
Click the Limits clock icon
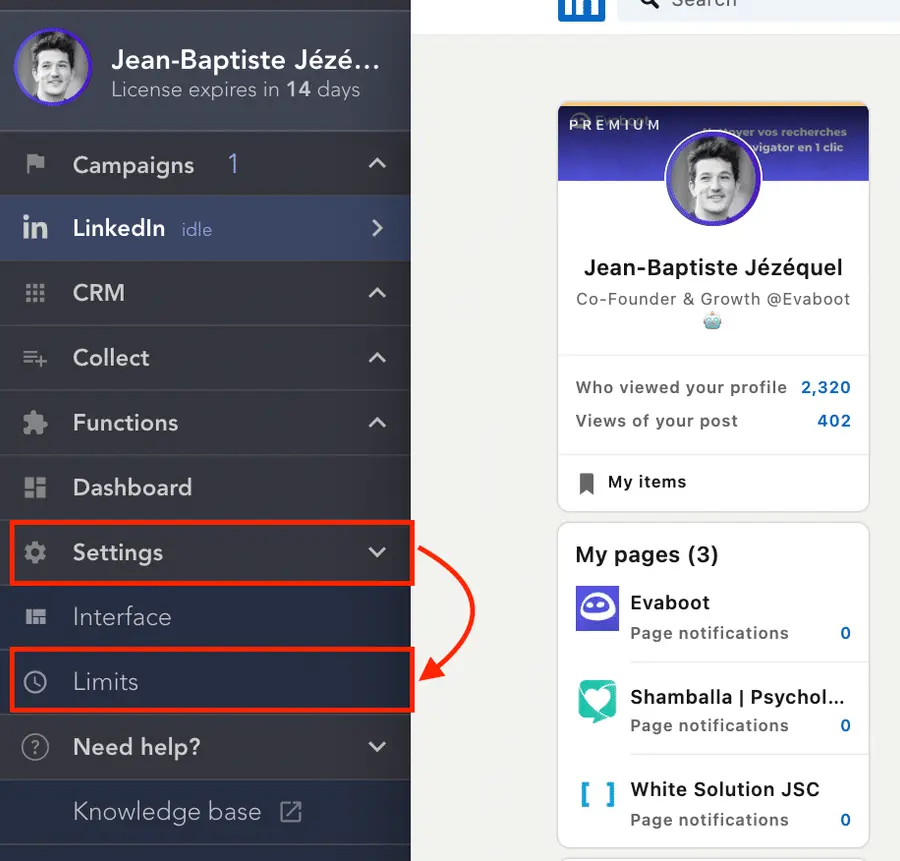(35, 681)
